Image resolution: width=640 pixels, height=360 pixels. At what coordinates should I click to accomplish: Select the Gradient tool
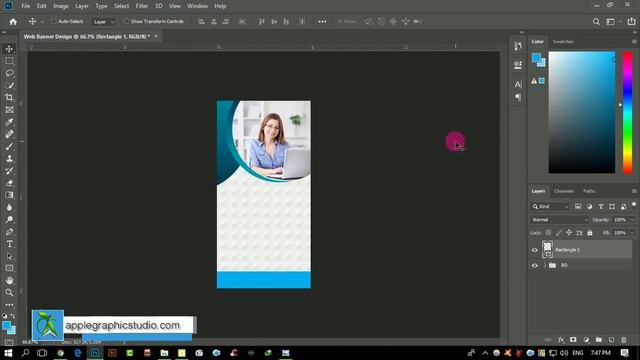tap(9, 195)
